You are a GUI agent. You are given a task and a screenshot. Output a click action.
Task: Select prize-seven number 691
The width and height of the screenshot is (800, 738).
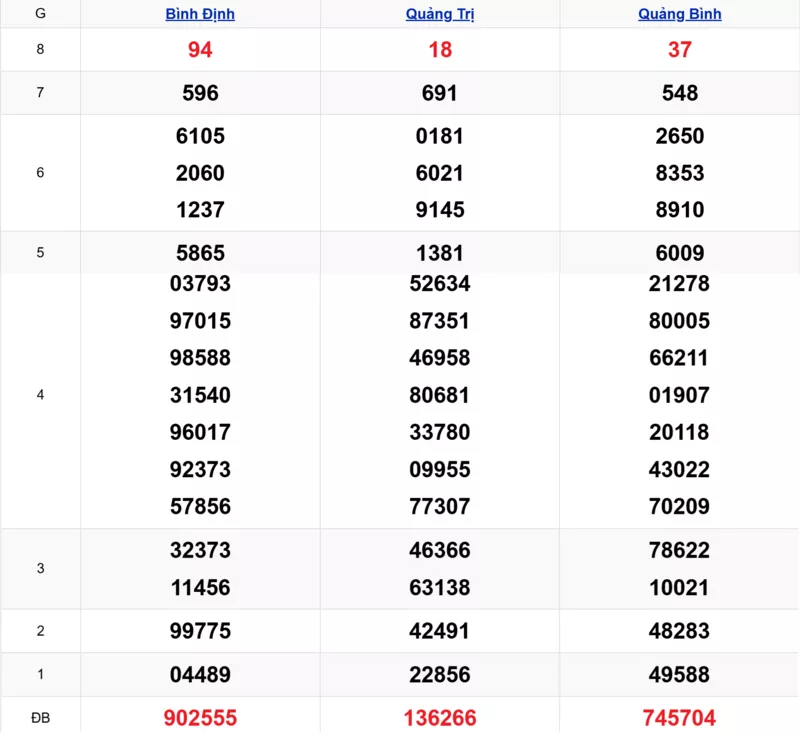point(440,93)
